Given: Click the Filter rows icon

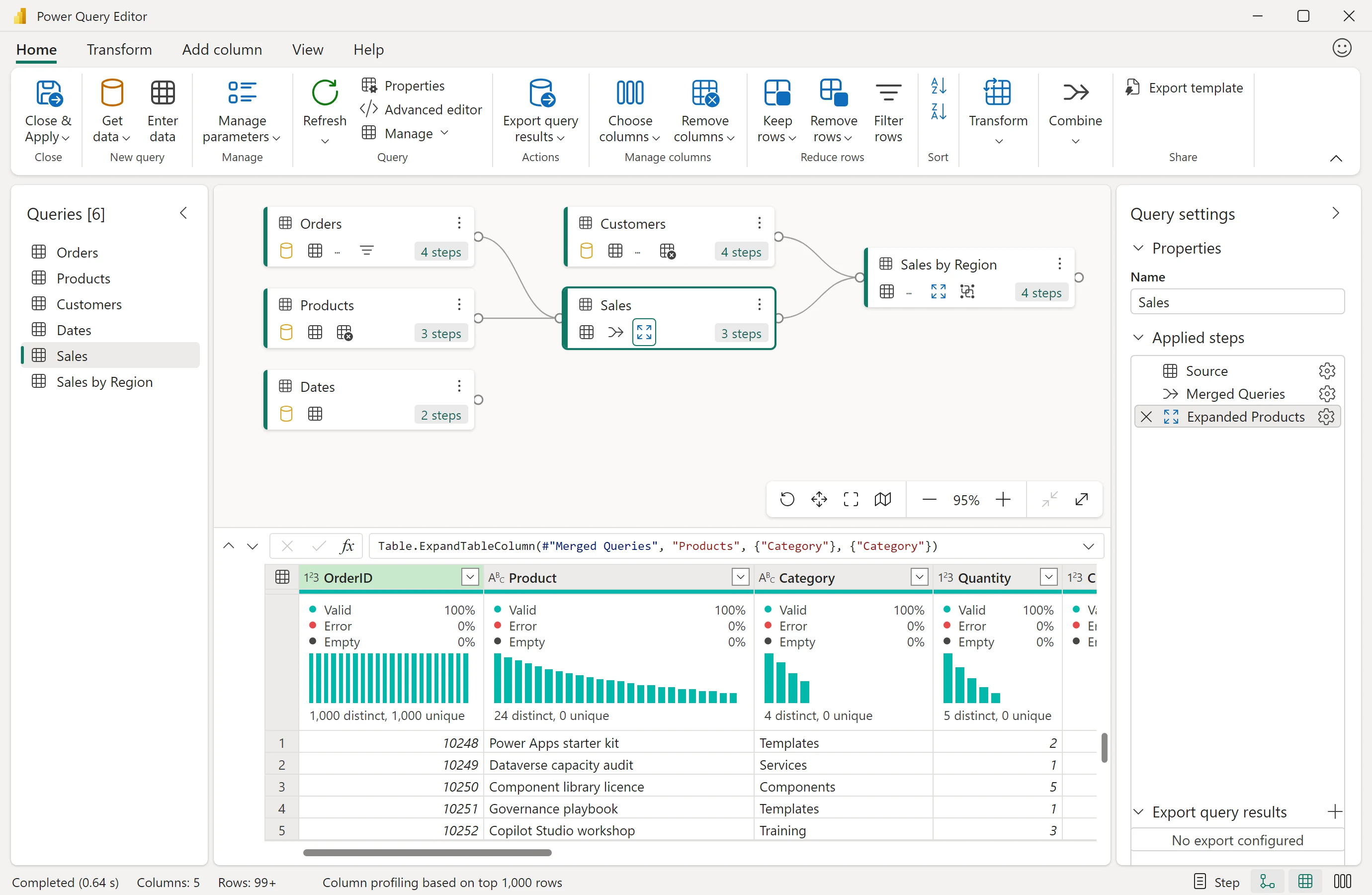Looking at the screenshot, I should [x=888, y=93].
